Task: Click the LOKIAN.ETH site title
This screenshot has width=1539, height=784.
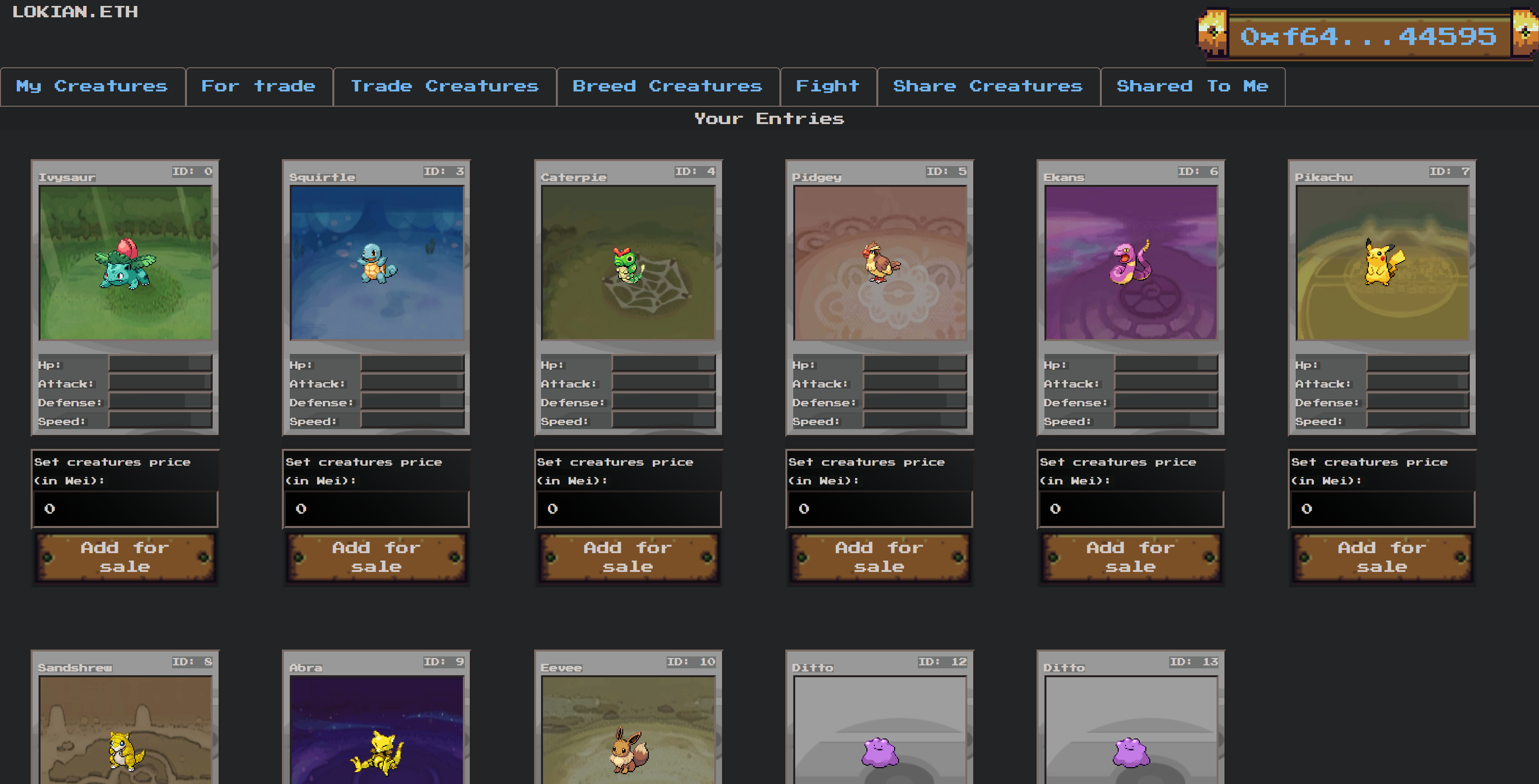Action: [x=75, y=12]
